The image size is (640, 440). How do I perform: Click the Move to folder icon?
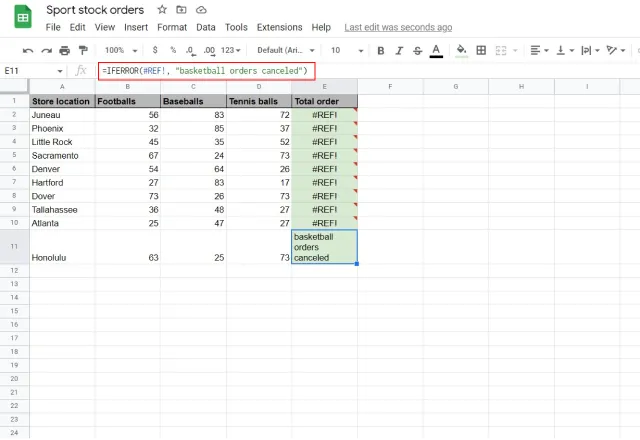pos(181,9)
